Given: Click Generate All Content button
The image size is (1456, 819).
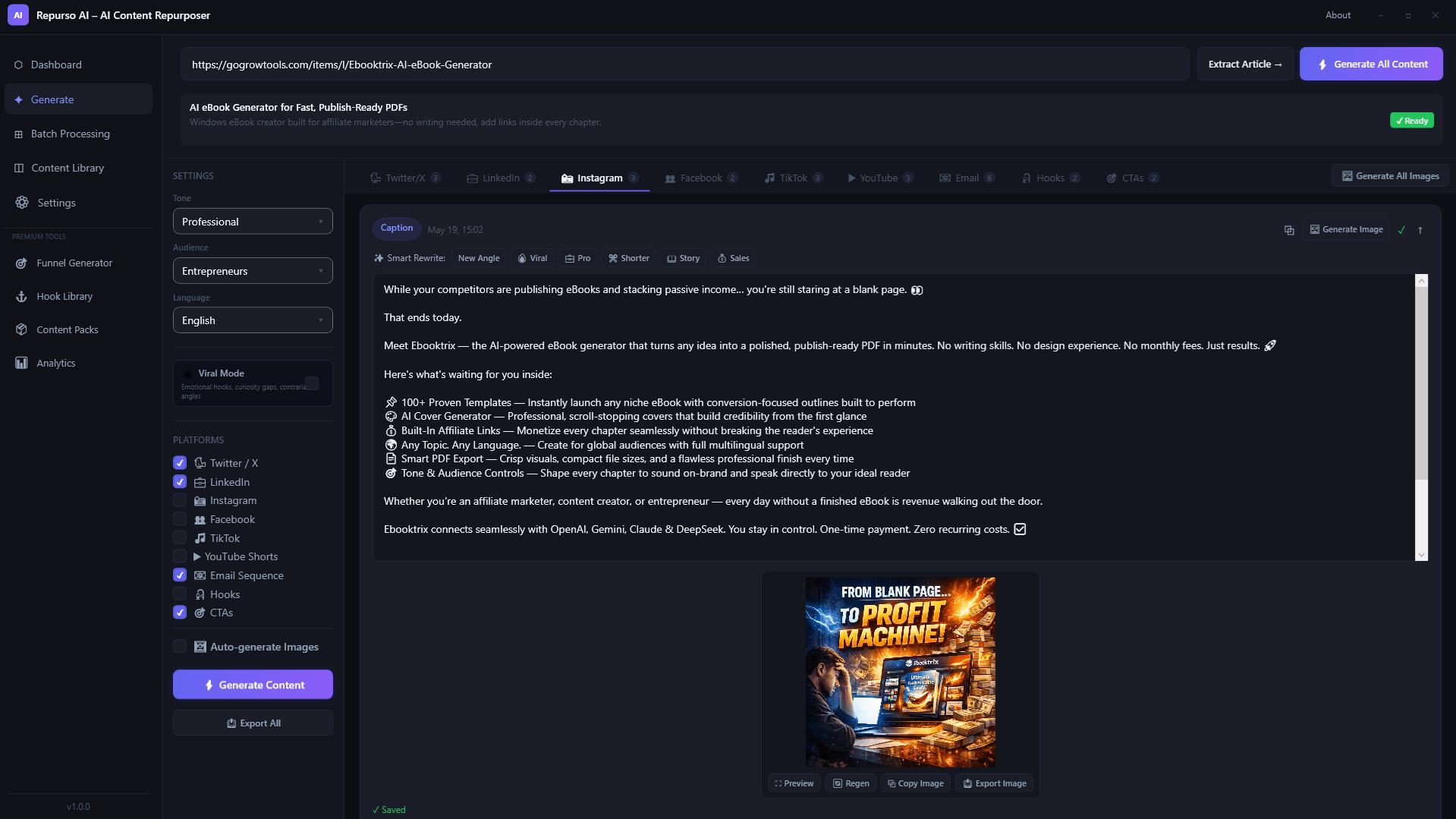Looking at the screenshot, I should [1371, 65].
